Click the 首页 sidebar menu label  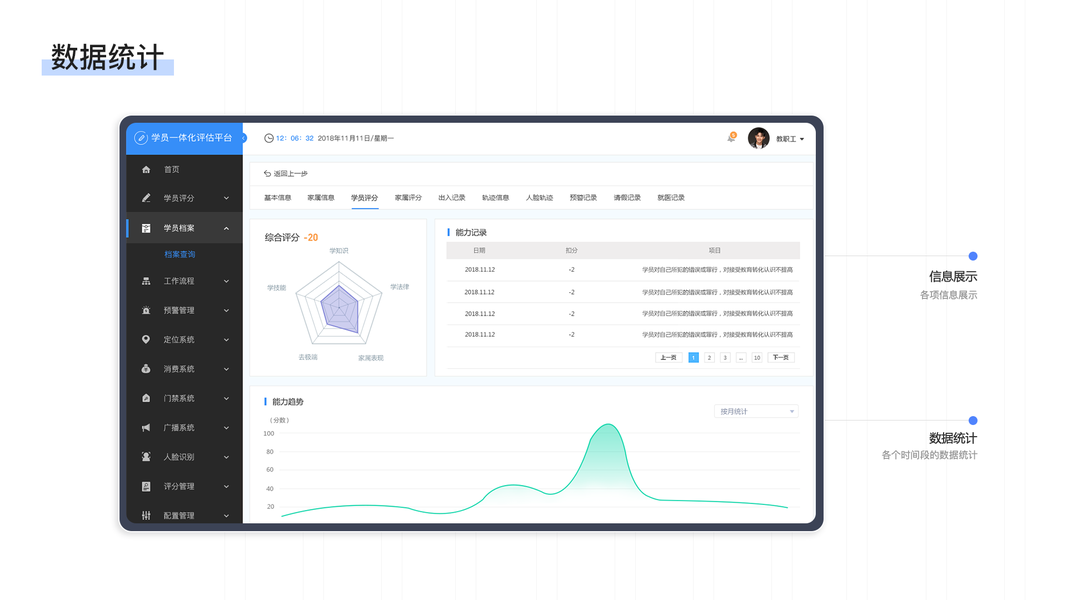[171, 169]
